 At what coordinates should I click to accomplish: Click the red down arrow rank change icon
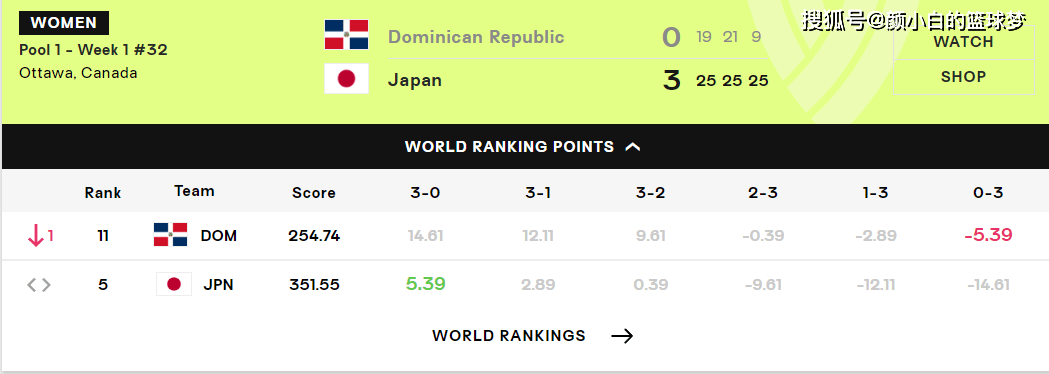tap(35, 236)
